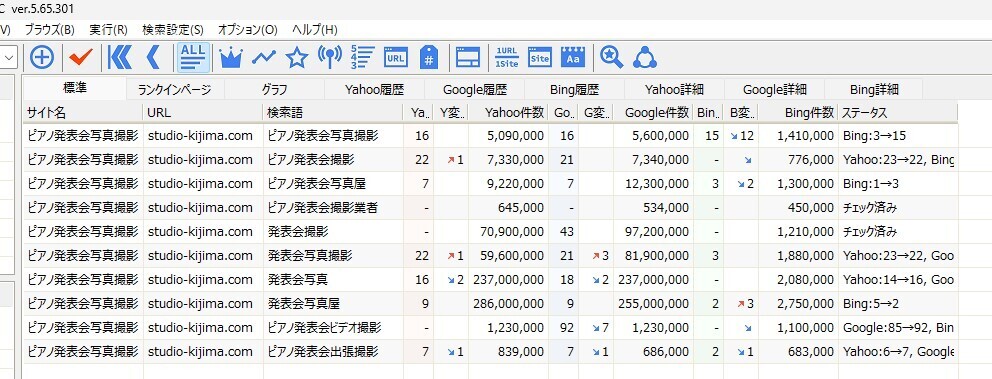The height and width of the screenshot is (379, 992).
Task: Switch to the Google履歴 tab
Action: tap(474, 90)
